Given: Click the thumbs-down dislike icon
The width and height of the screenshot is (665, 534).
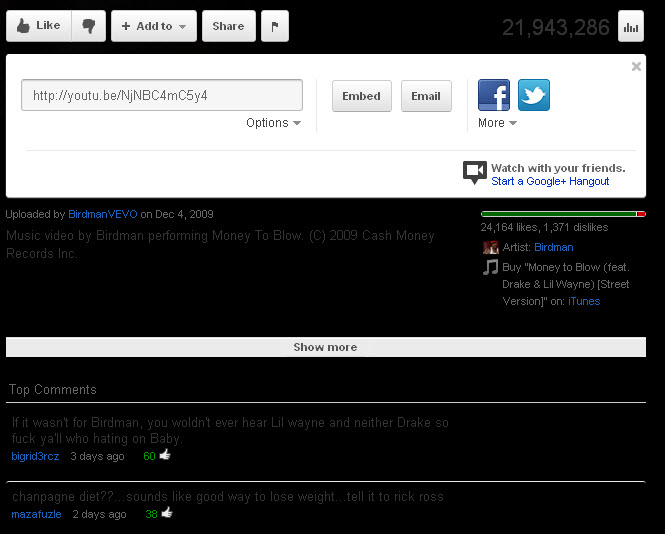Looking at the screenshot, I should [x=88, y=27].
